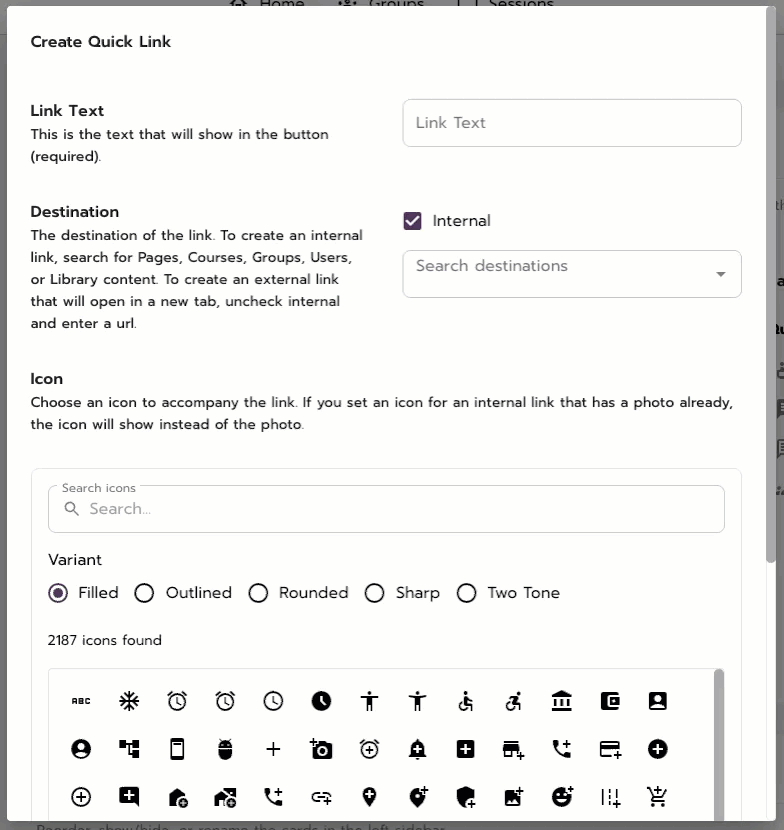Select the credit card add icon
784x830 pixels.
click(610, 750)
